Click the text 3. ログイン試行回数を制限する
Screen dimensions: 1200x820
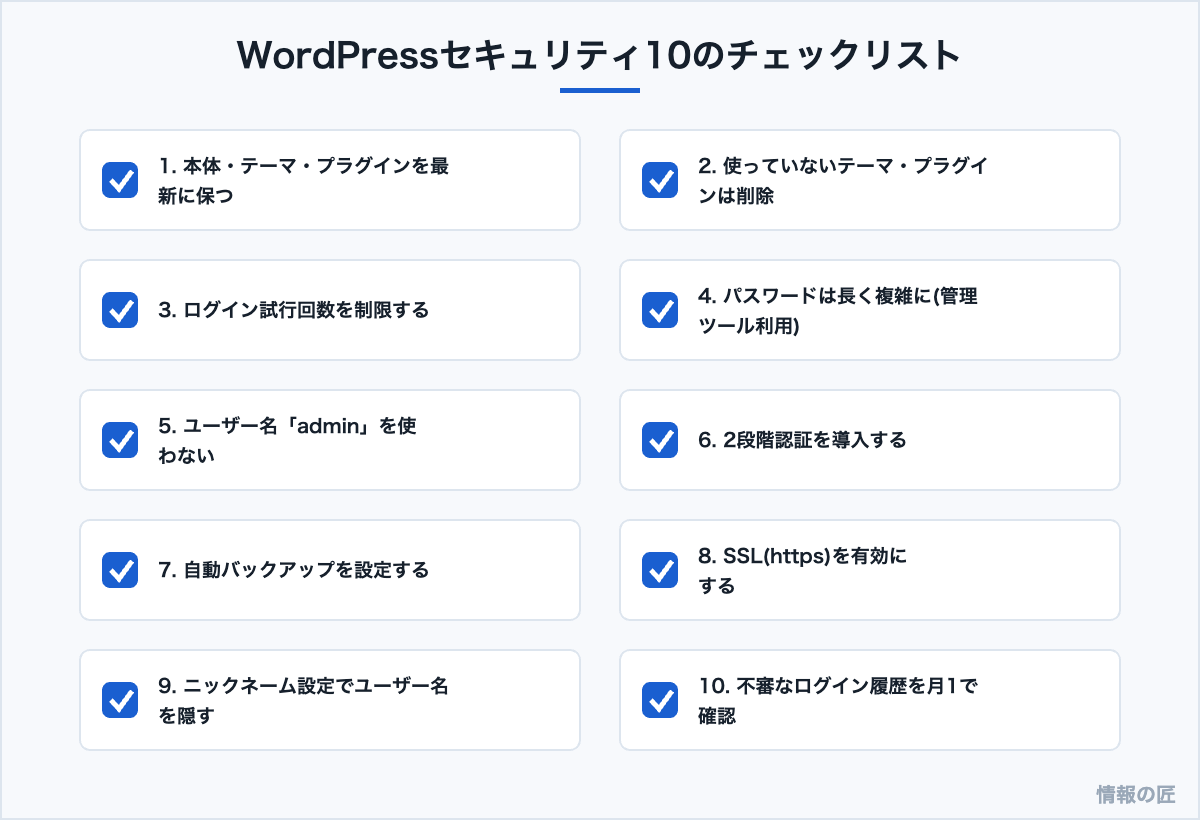coord(294,310)
